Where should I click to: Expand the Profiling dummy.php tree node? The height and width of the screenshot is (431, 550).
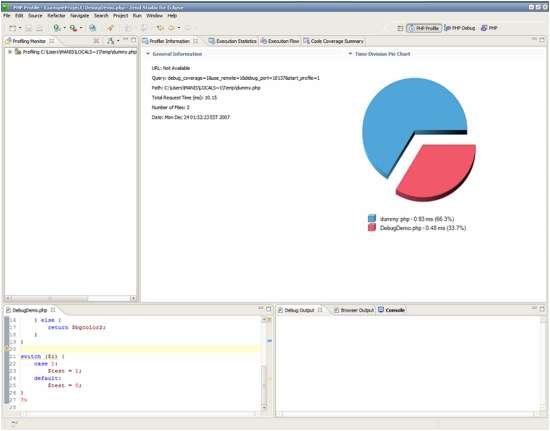(x=10, y=52)
